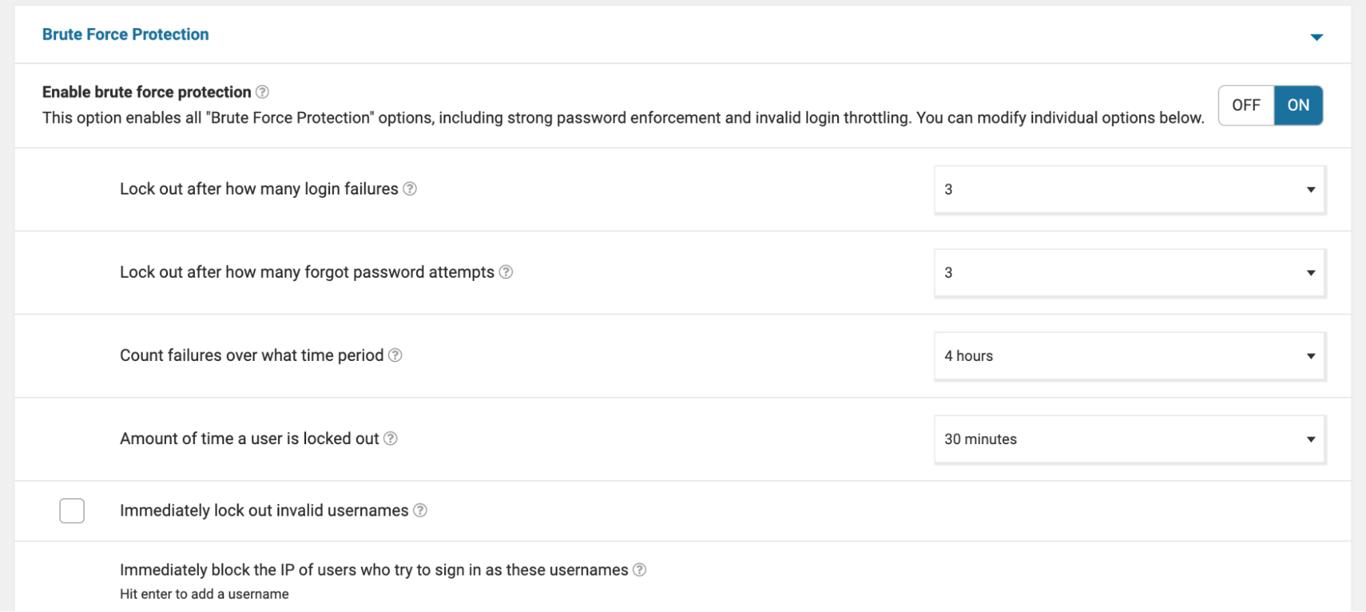
Task: Open the lockout duration dropdown
Action: 1128,438
